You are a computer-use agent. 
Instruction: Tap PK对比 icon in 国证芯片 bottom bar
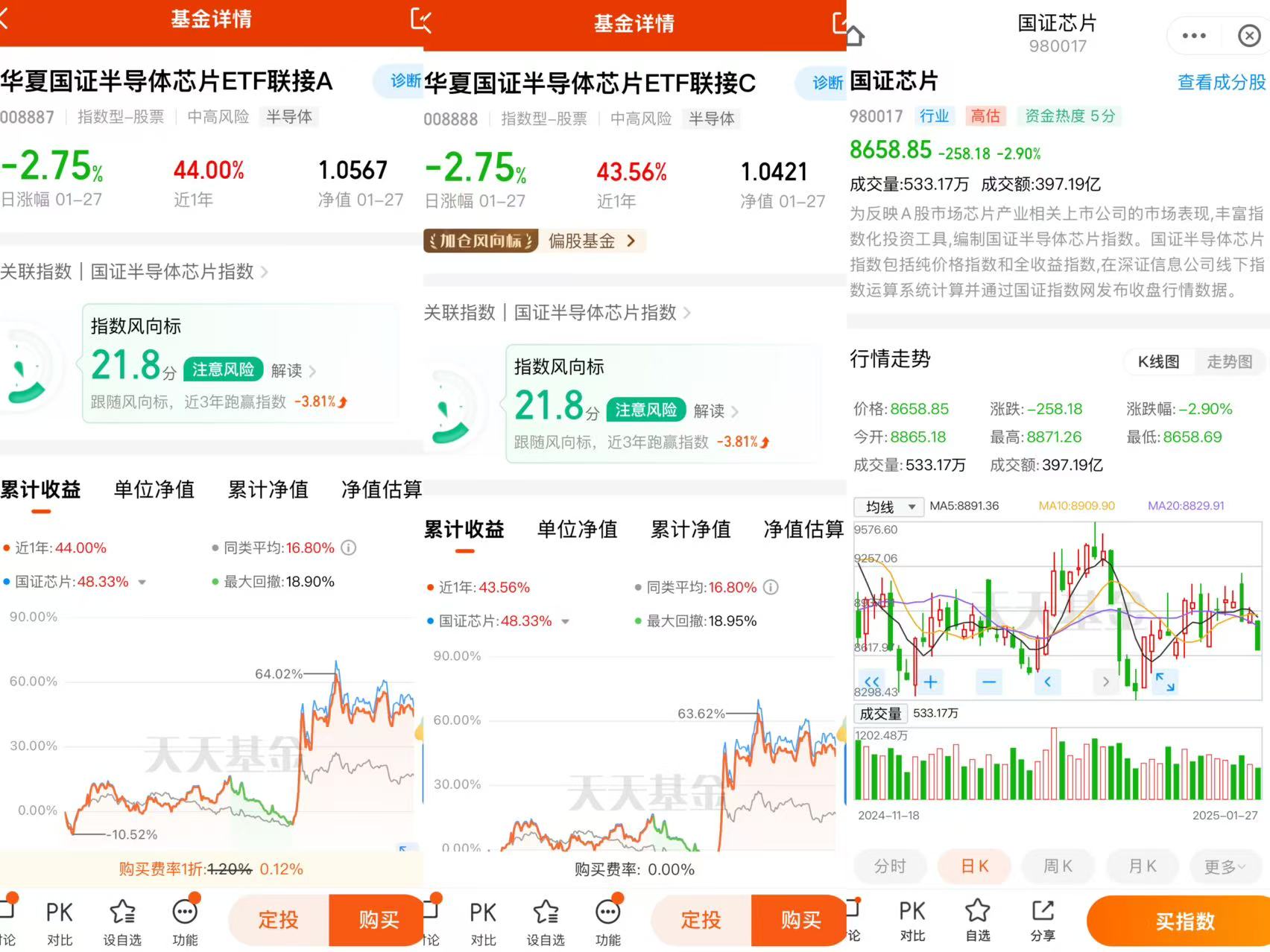tap(912, 921)
